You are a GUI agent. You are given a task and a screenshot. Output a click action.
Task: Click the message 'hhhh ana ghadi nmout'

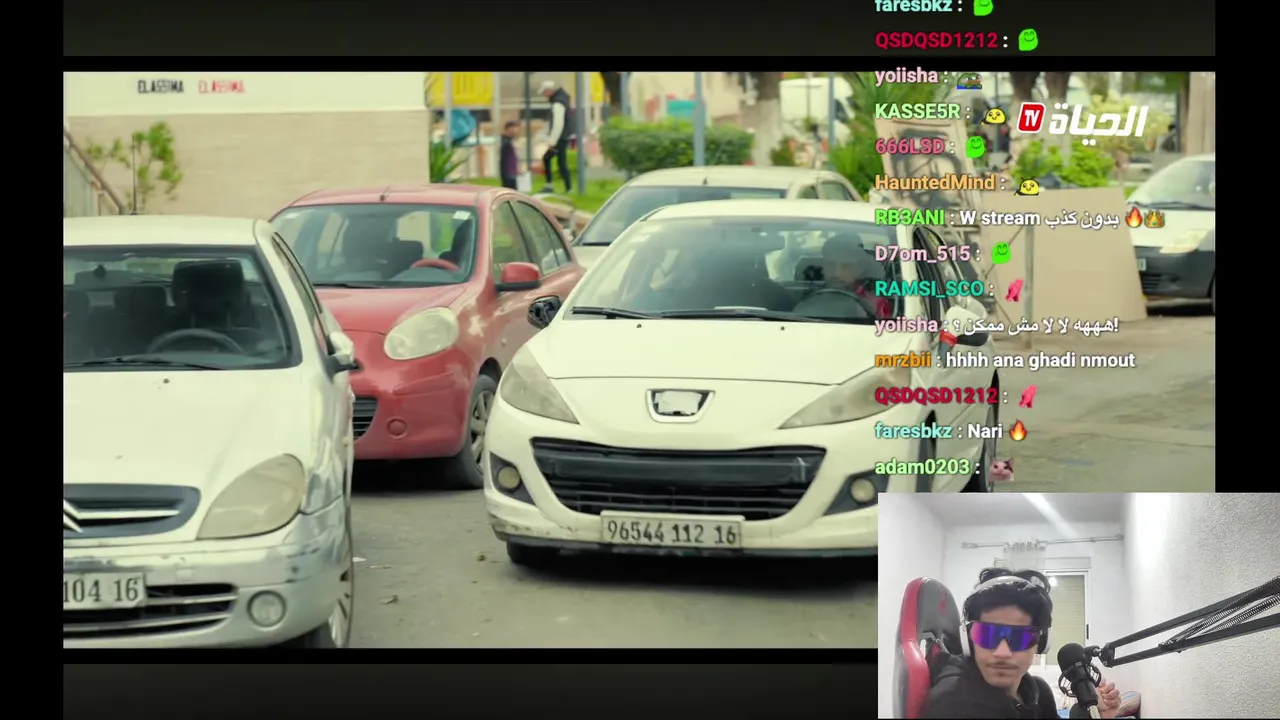tap(1040, 360)
